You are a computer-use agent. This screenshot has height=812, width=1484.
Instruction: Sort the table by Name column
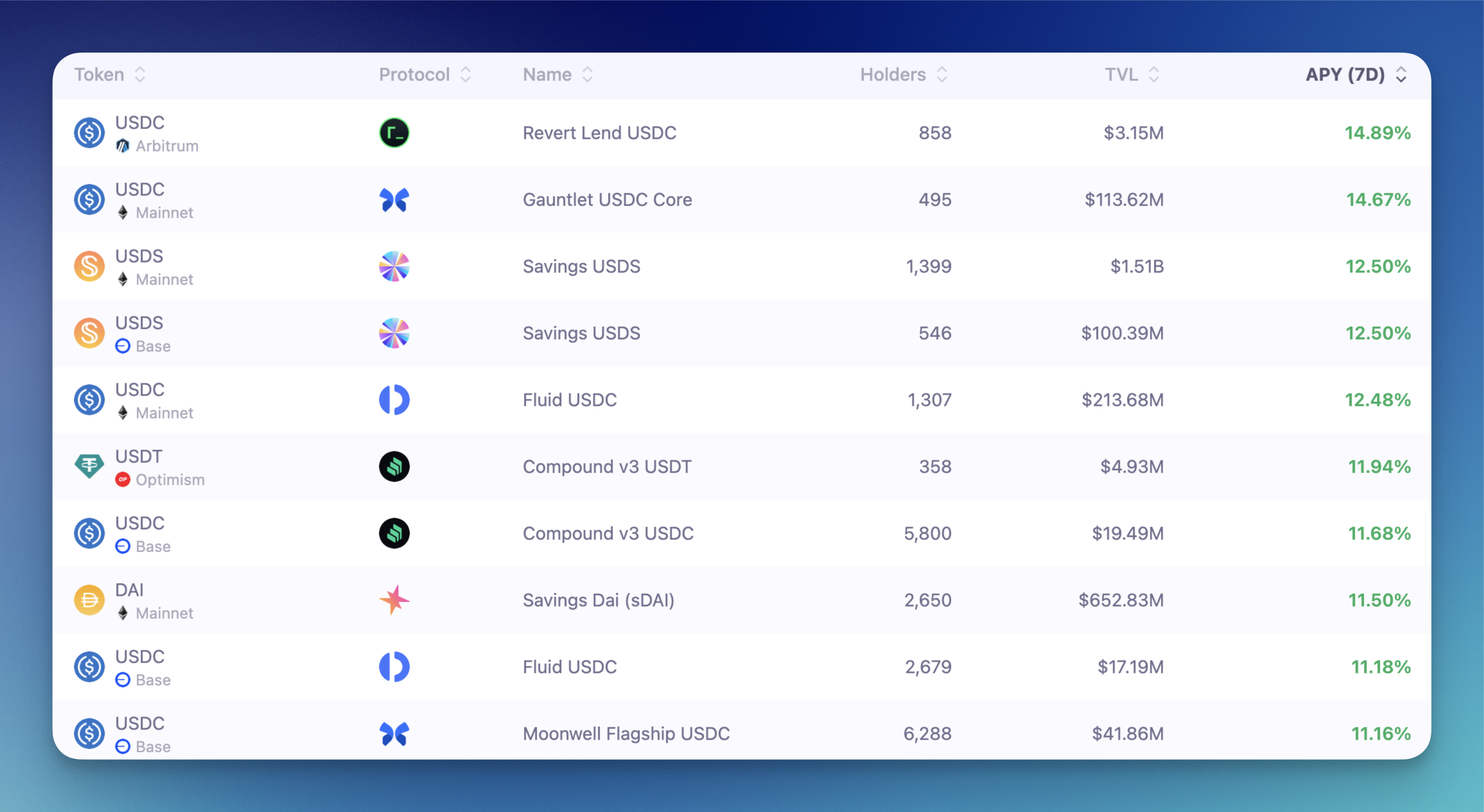[x=557, y=74]
